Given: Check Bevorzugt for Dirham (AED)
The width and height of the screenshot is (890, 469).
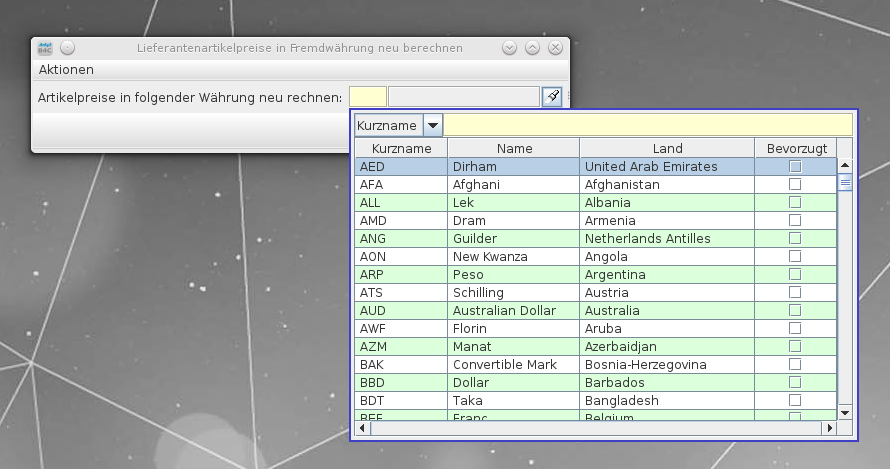Looking at the screenshot, I should click(x=795, y=166).
